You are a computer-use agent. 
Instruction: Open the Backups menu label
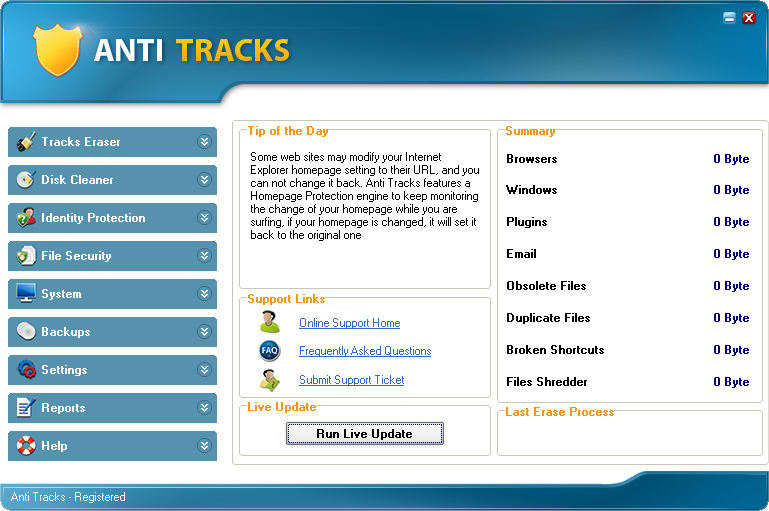click(66, 332)
